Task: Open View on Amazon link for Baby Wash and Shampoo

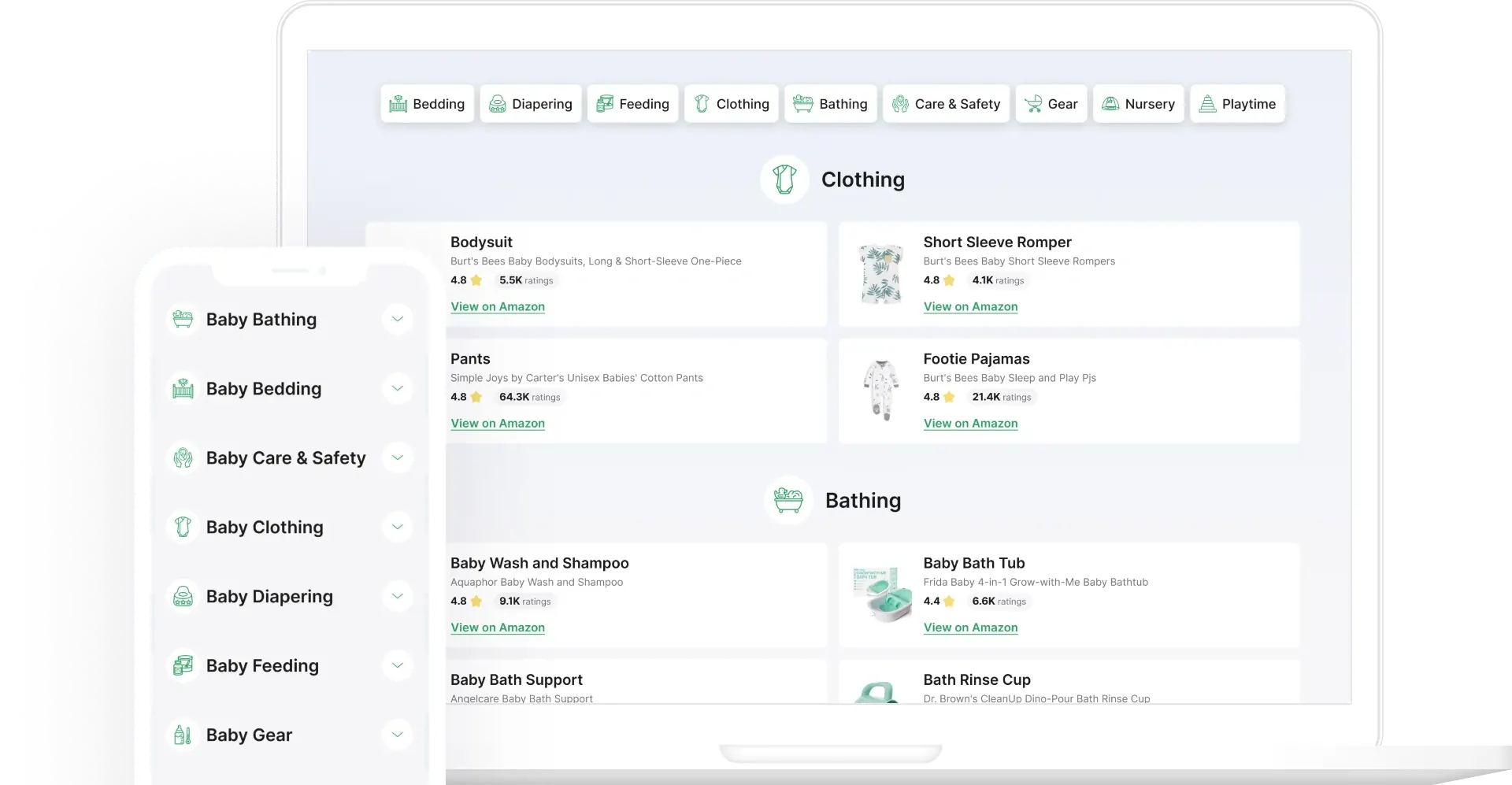Action: 498,628
